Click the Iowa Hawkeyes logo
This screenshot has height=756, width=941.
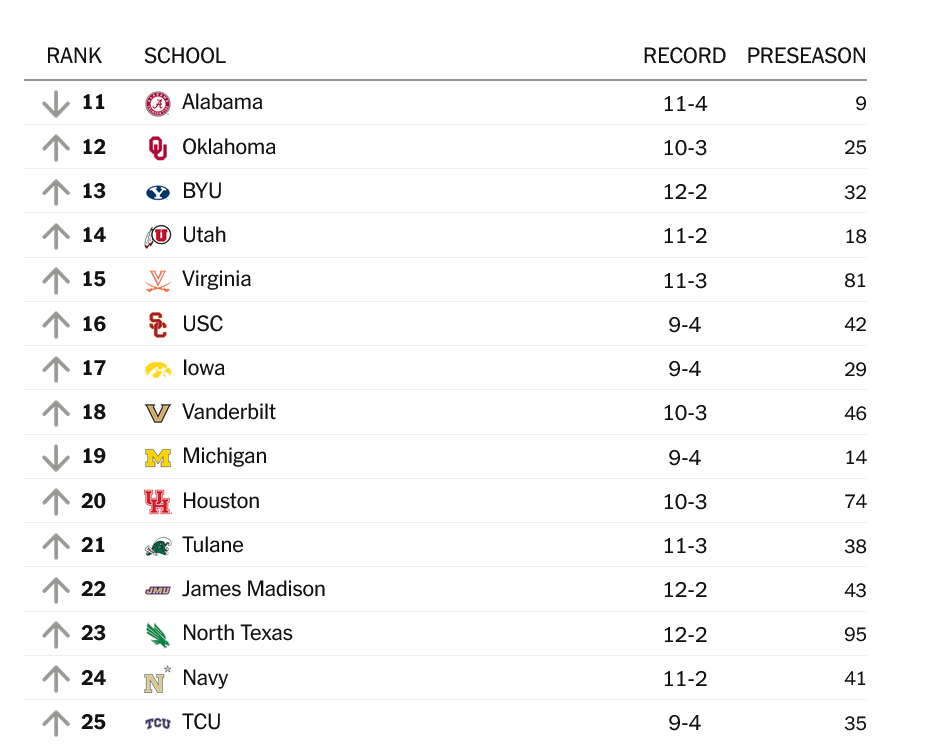(x=157, y=369)
